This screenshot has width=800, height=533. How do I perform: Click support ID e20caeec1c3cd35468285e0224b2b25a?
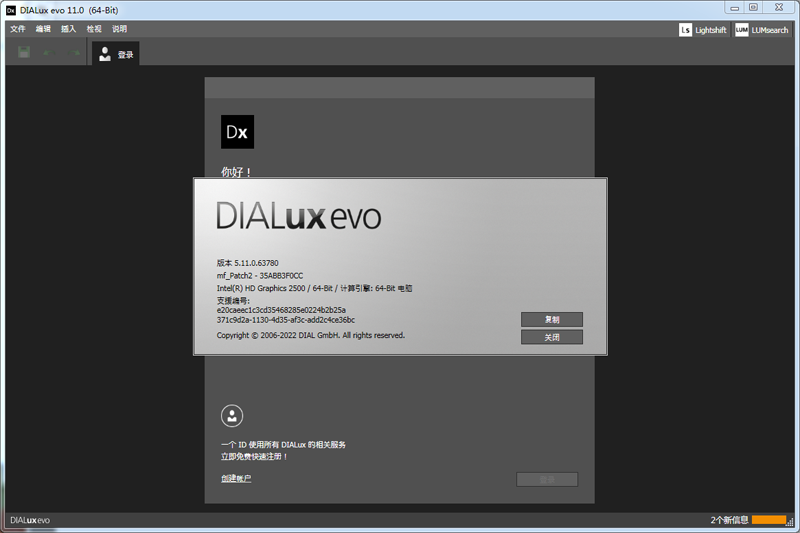[281, 310]
